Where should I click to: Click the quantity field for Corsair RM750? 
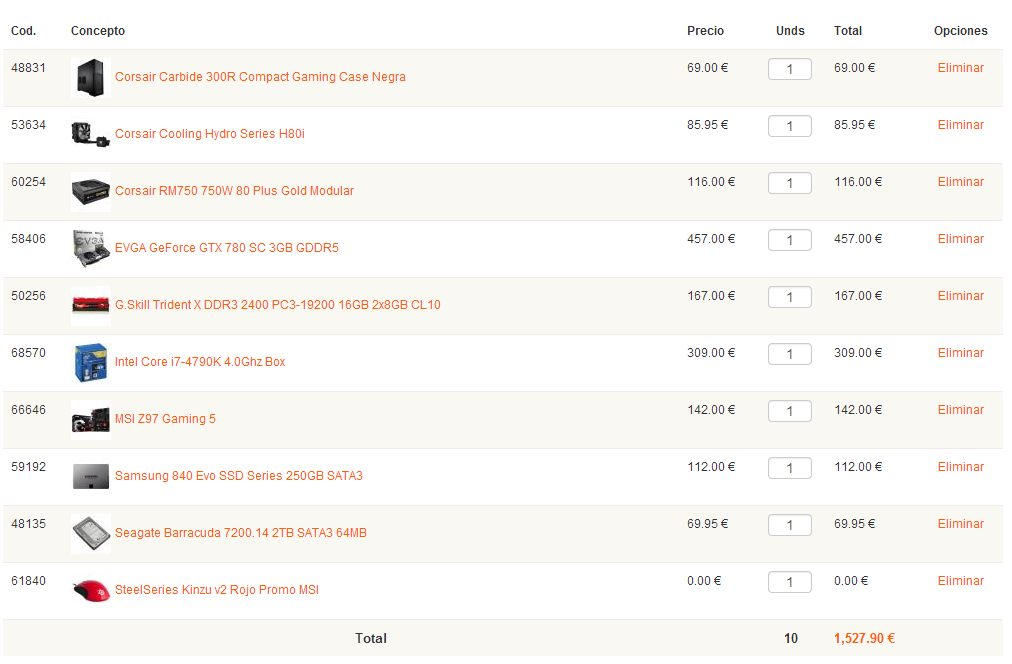click(789, 183)
